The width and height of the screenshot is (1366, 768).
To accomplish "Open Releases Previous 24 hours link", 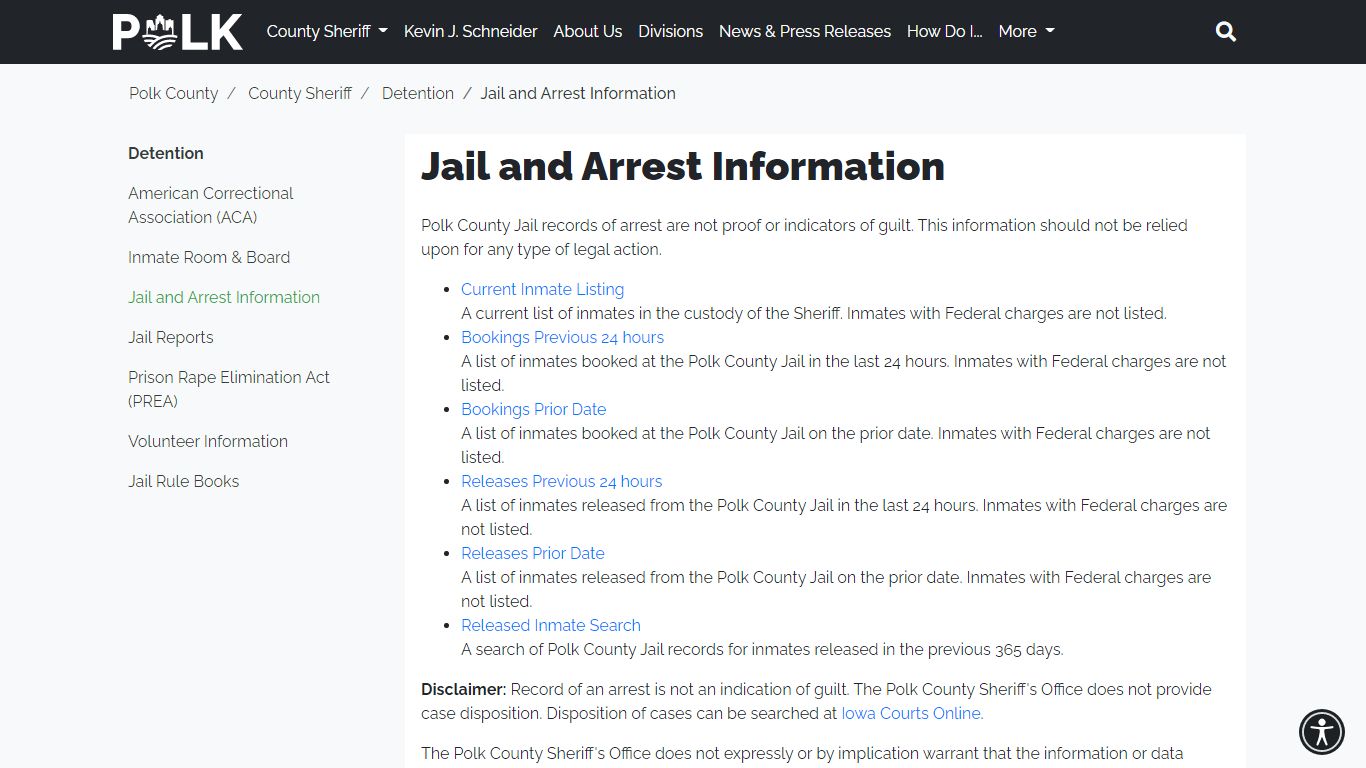I will pos(562,481).
